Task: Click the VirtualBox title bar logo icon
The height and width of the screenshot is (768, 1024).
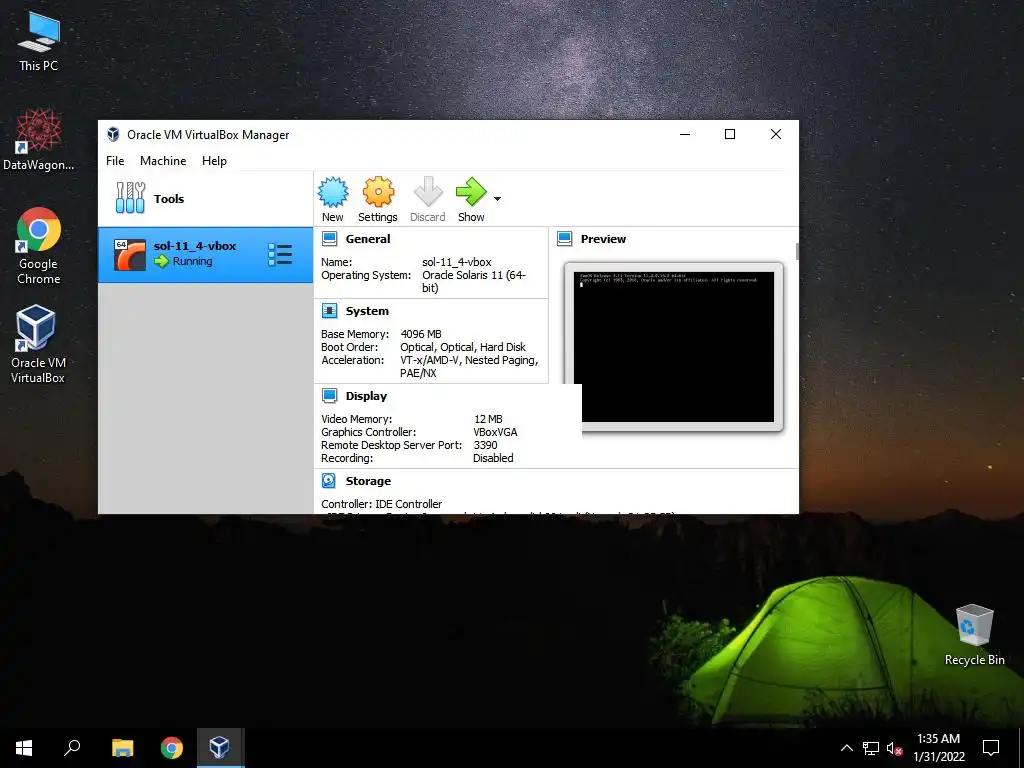Action: [113, 135]
